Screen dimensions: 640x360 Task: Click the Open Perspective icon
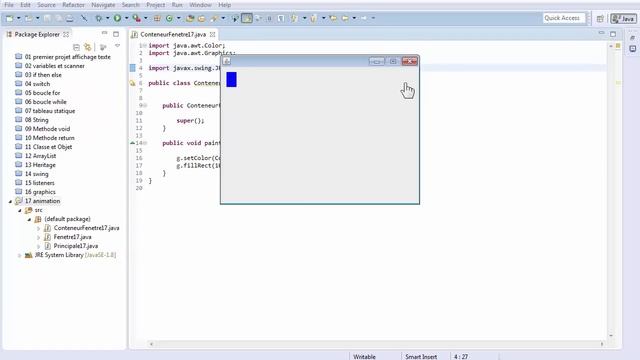click(x=600, y=18)
